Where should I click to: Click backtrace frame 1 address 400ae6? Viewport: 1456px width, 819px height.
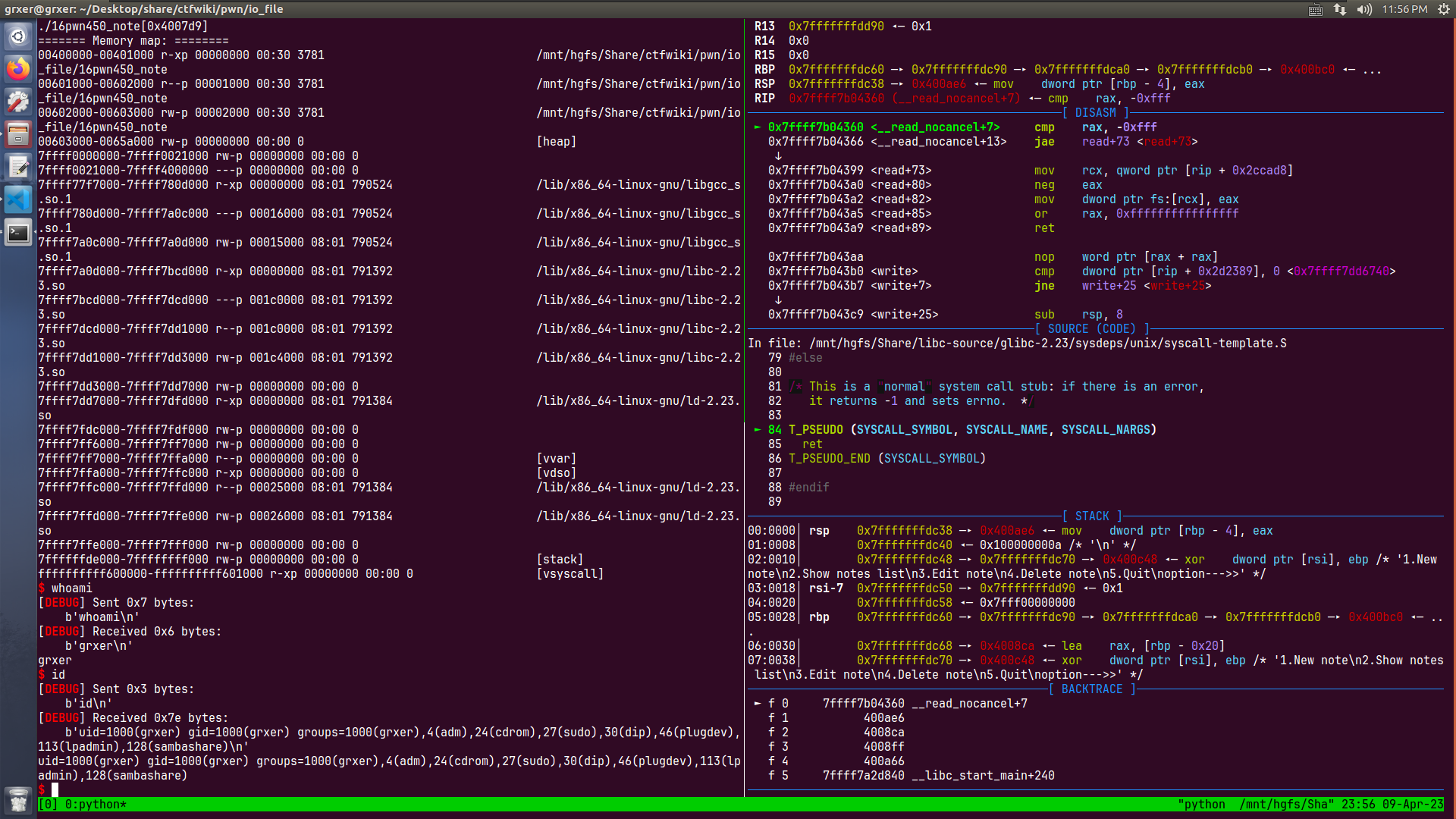click(883, 718)
